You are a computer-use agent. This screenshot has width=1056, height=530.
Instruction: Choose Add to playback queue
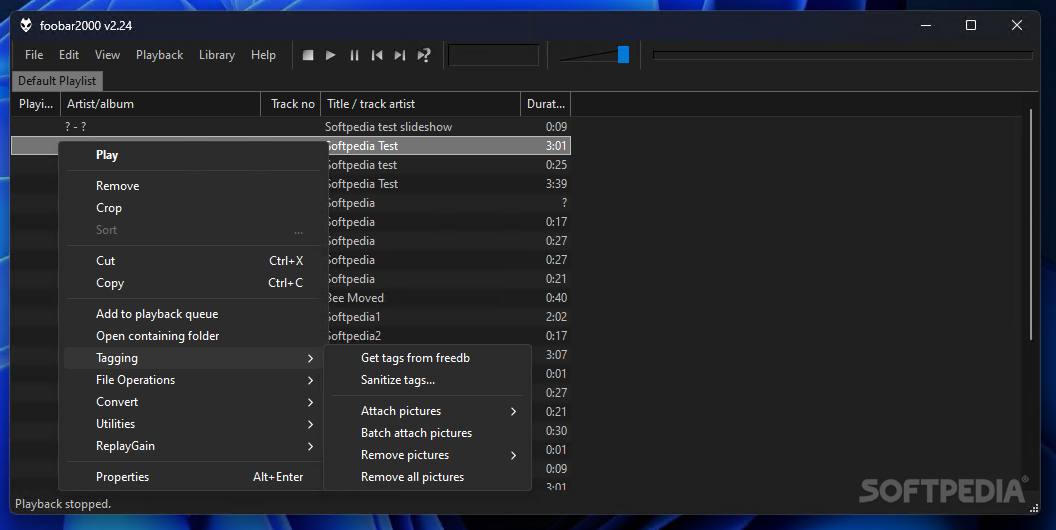coord(192,314)
